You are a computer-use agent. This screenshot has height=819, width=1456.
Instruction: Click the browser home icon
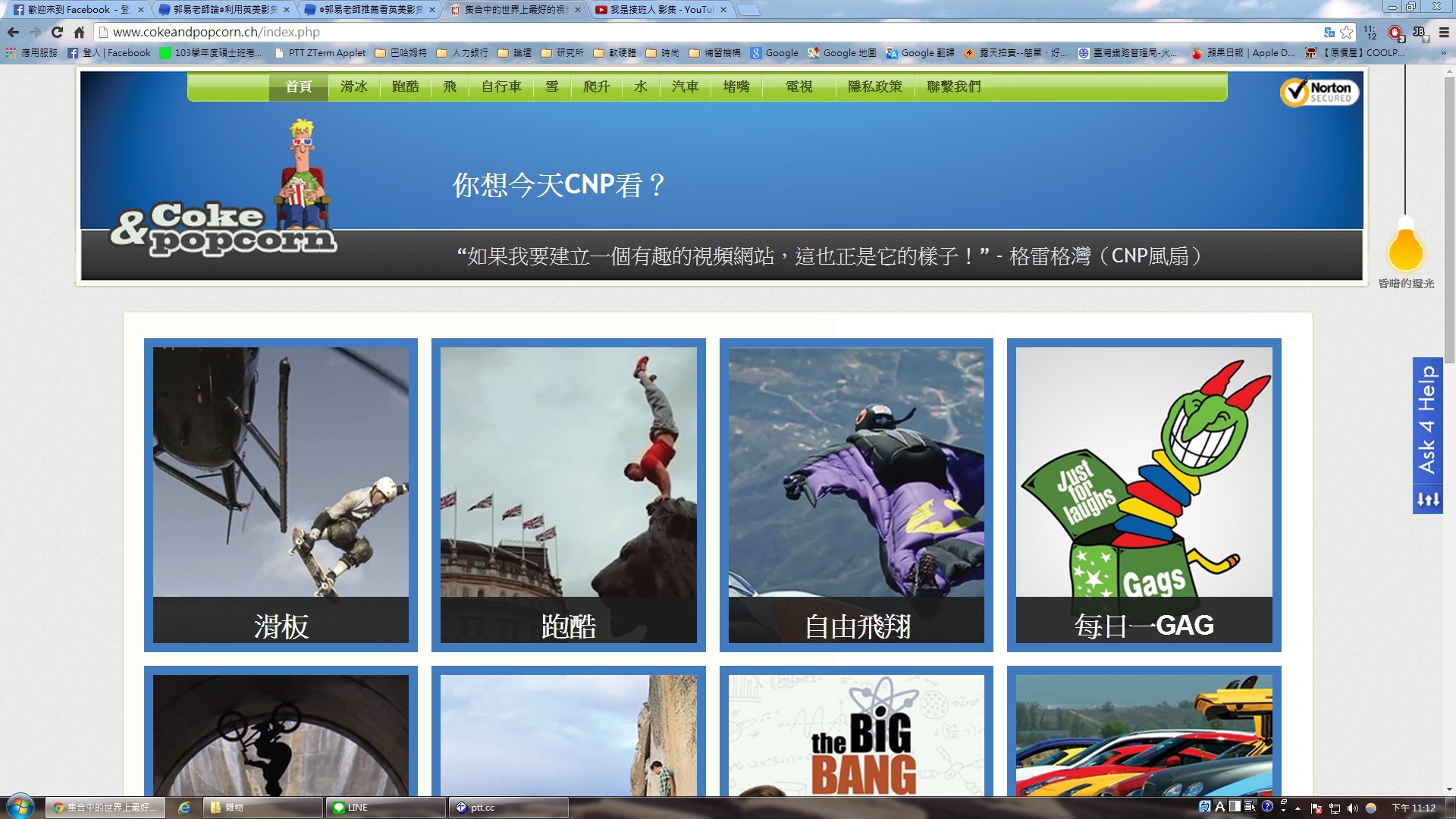coord(79,32)
